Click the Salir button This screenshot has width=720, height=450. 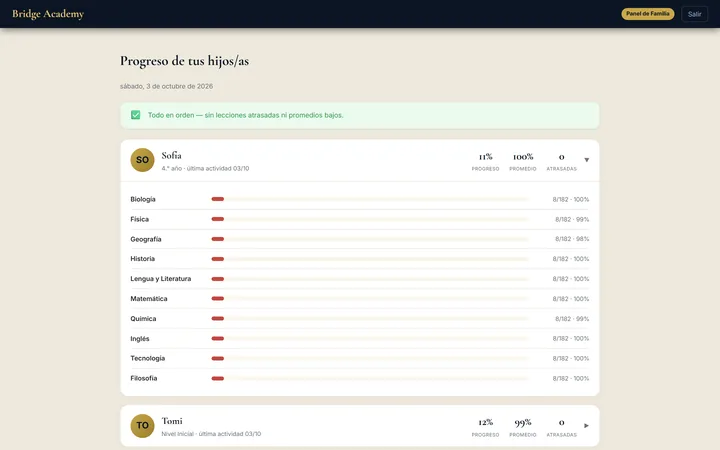[694, 14]
